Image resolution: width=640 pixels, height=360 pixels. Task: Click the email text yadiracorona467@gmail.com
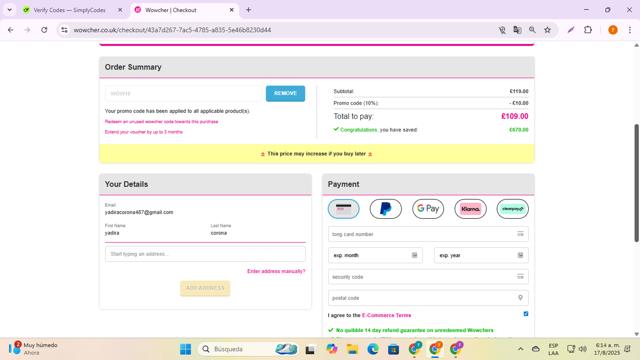click(139, 212)
